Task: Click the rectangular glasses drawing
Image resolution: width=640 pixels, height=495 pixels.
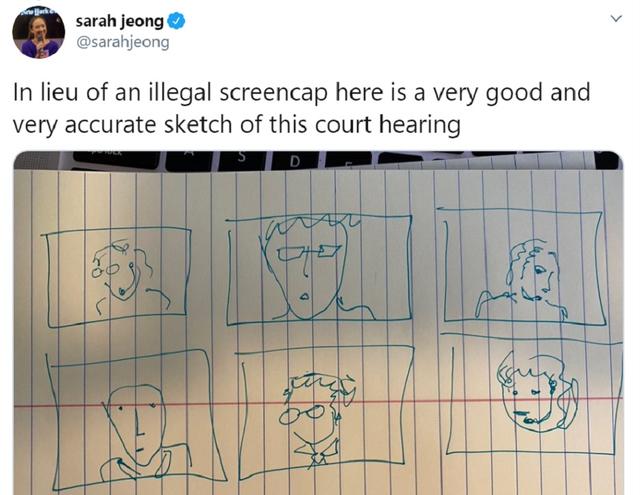Action: [x=309, y=252]
